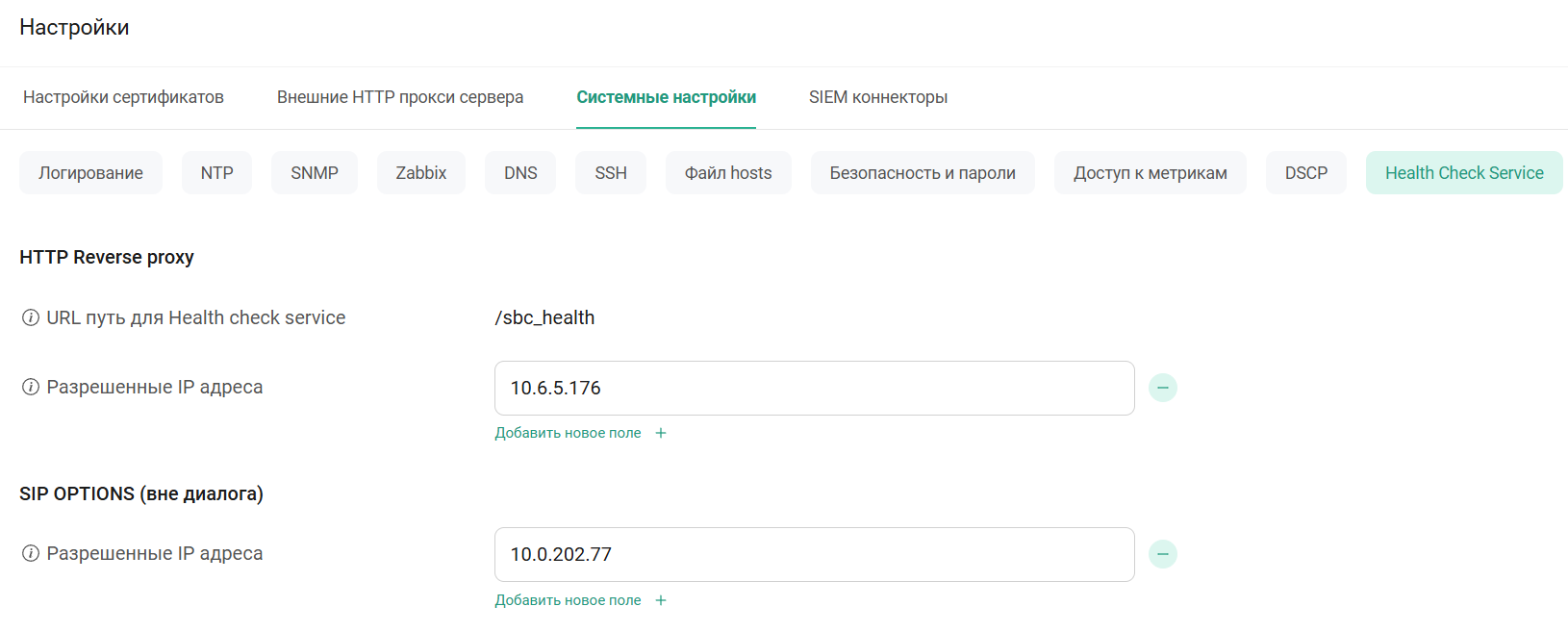Click info icon beside SIP Разрешенные IP адреса

[31, 553]
